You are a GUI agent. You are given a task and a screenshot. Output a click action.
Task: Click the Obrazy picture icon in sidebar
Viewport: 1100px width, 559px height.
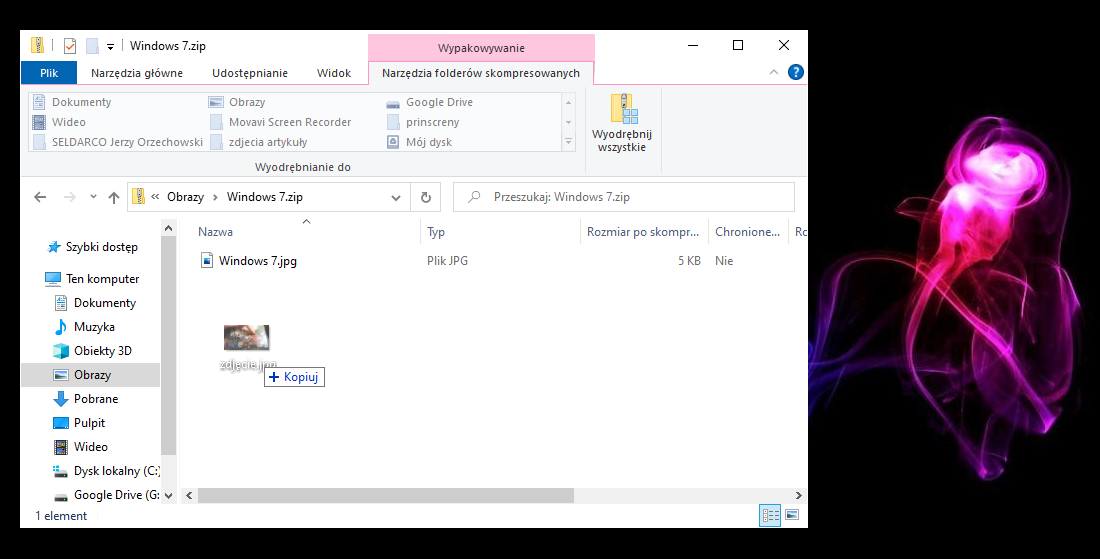(x=61, y=375)
